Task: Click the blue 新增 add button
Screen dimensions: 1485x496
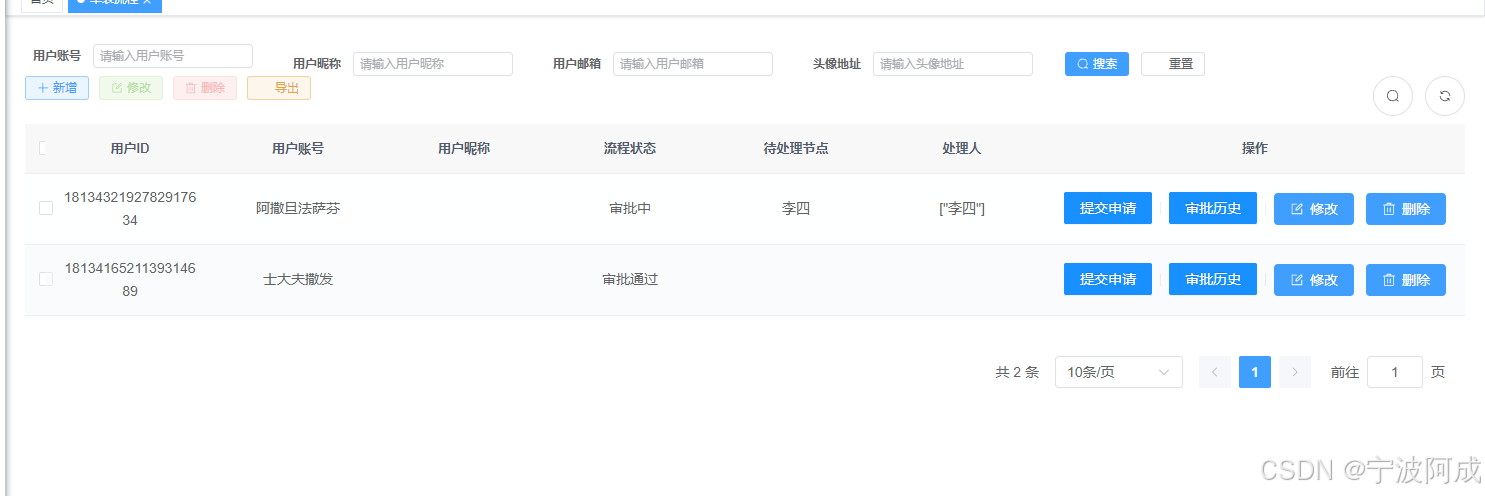Action: (57, 88)
